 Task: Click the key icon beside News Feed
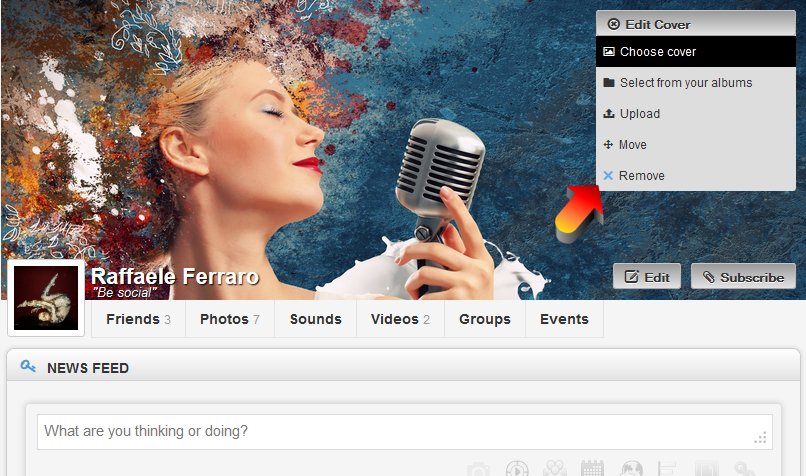28,367
